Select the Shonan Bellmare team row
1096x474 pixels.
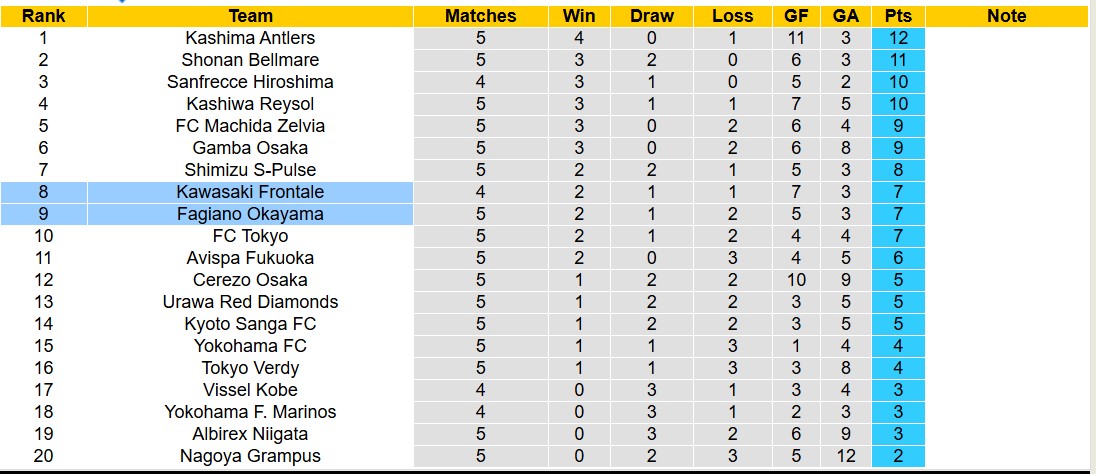click(250, 60)
